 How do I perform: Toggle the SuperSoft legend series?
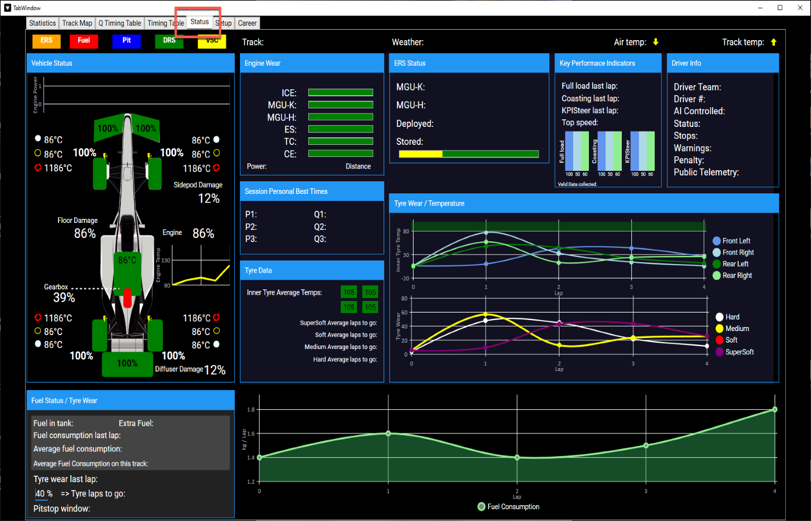(734, 352)
